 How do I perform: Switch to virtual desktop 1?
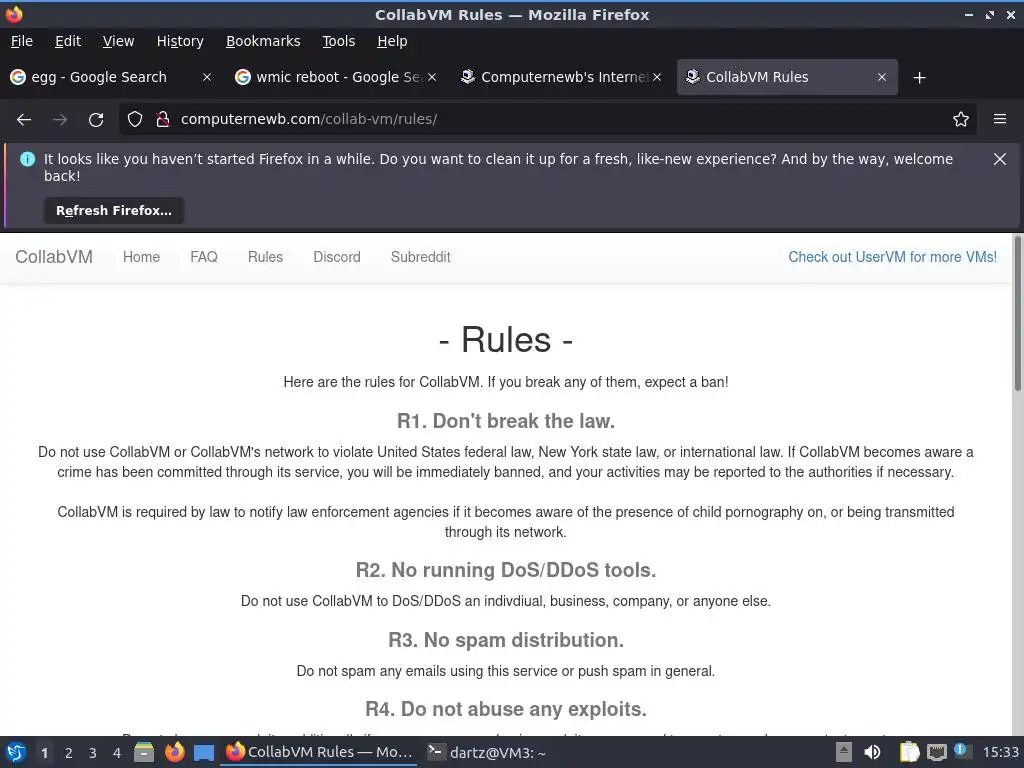(x=44, y=753)
